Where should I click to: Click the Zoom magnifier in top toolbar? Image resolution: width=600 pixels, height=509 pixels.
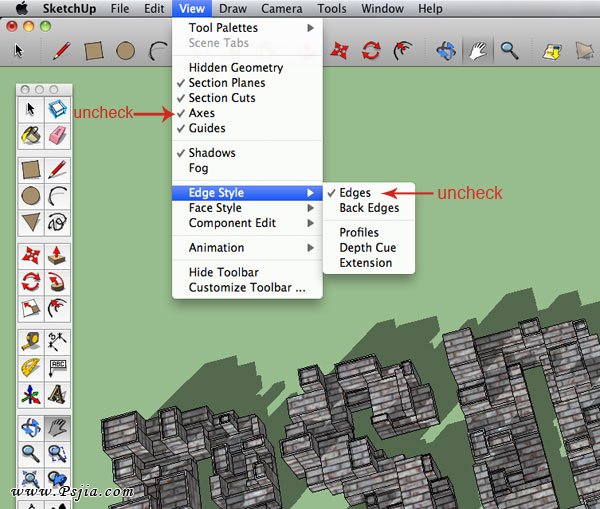click(x=508, y=49)
